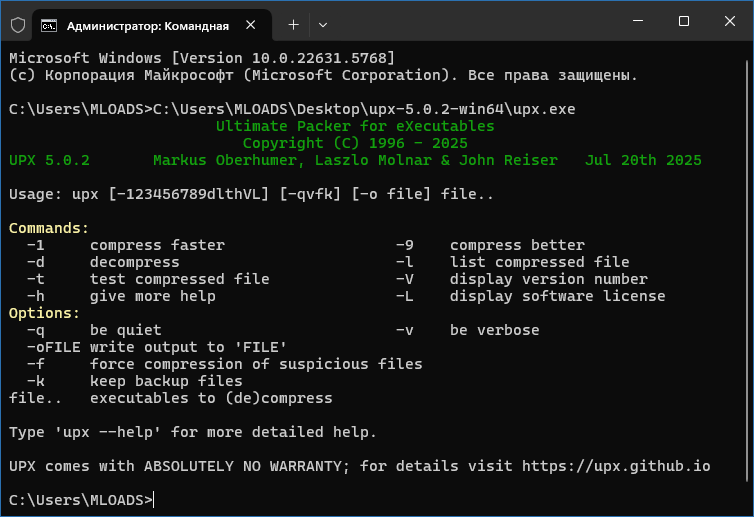Click the 'Jul 20th 2025' date text
Screen dimensions: 754x517
[x=643, y=160]
